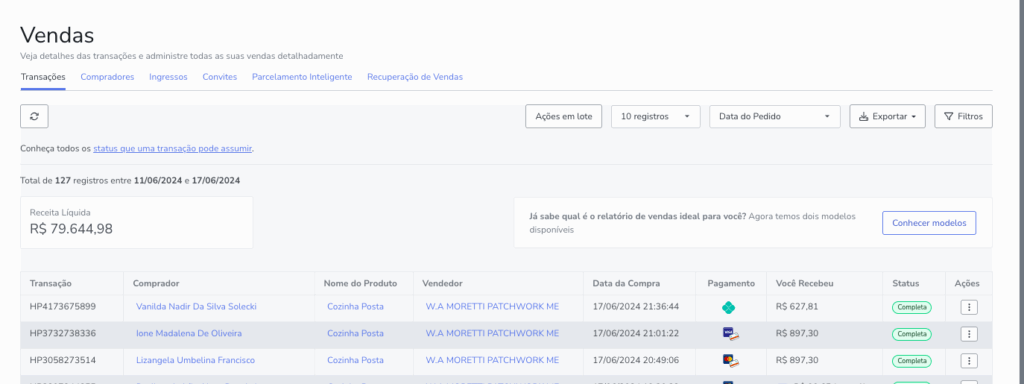Screen dimensions: 1024x384
Task: Switch to the Ingressos tab
Action: coord(168,77)
